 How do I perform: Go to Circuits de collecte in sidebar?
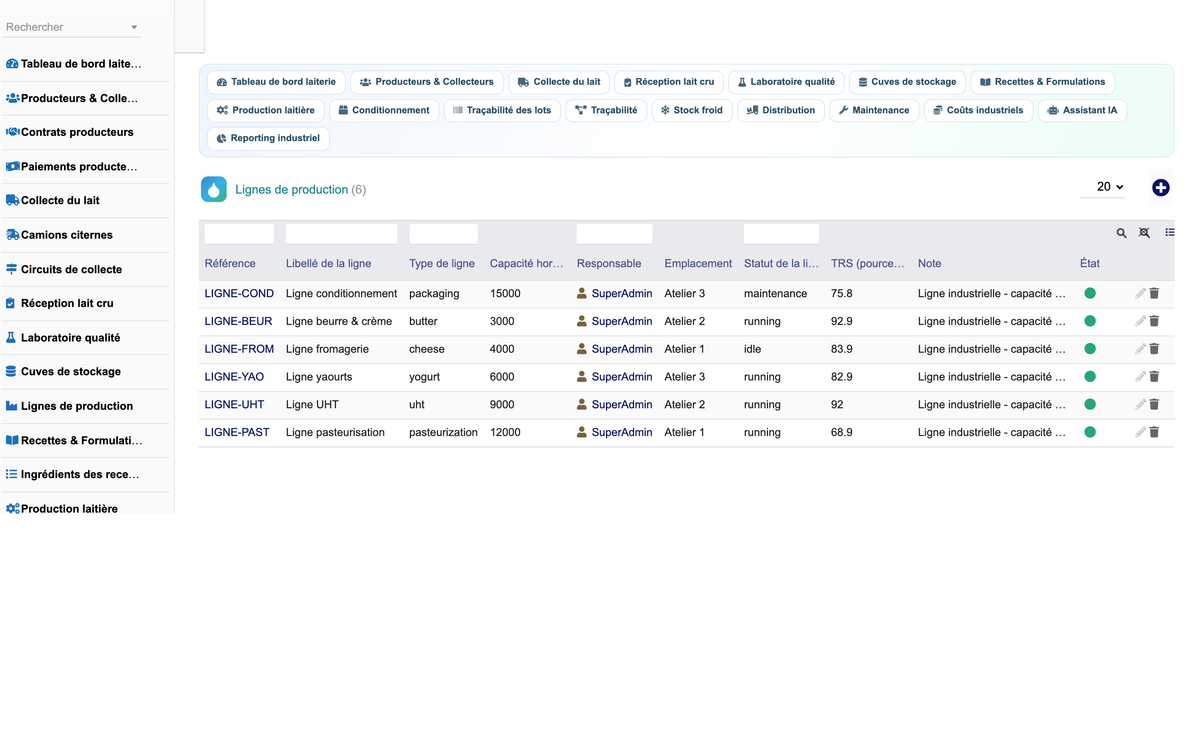point(71,269)
